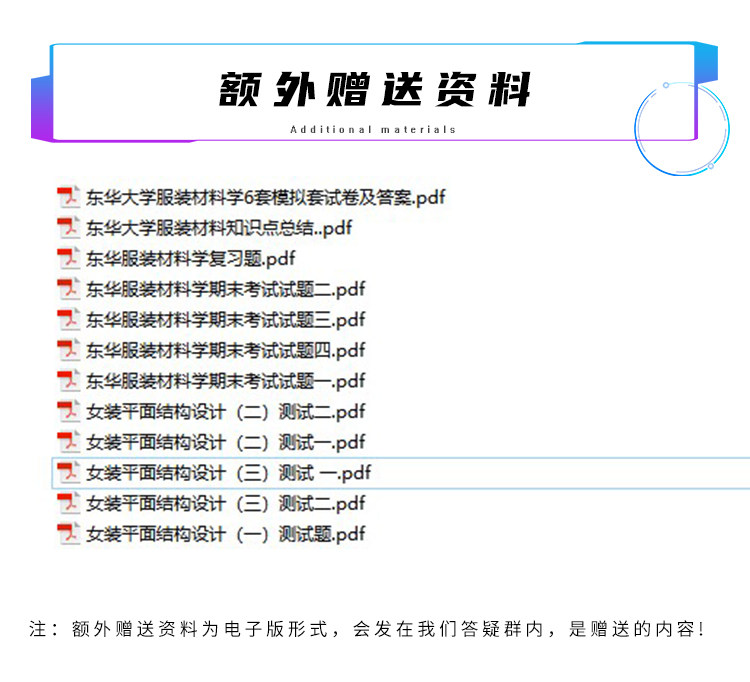Click PDF icon of 女装平面结构设计（二）测试一.pdf
750x682 pixels.
tap(68, 442)
